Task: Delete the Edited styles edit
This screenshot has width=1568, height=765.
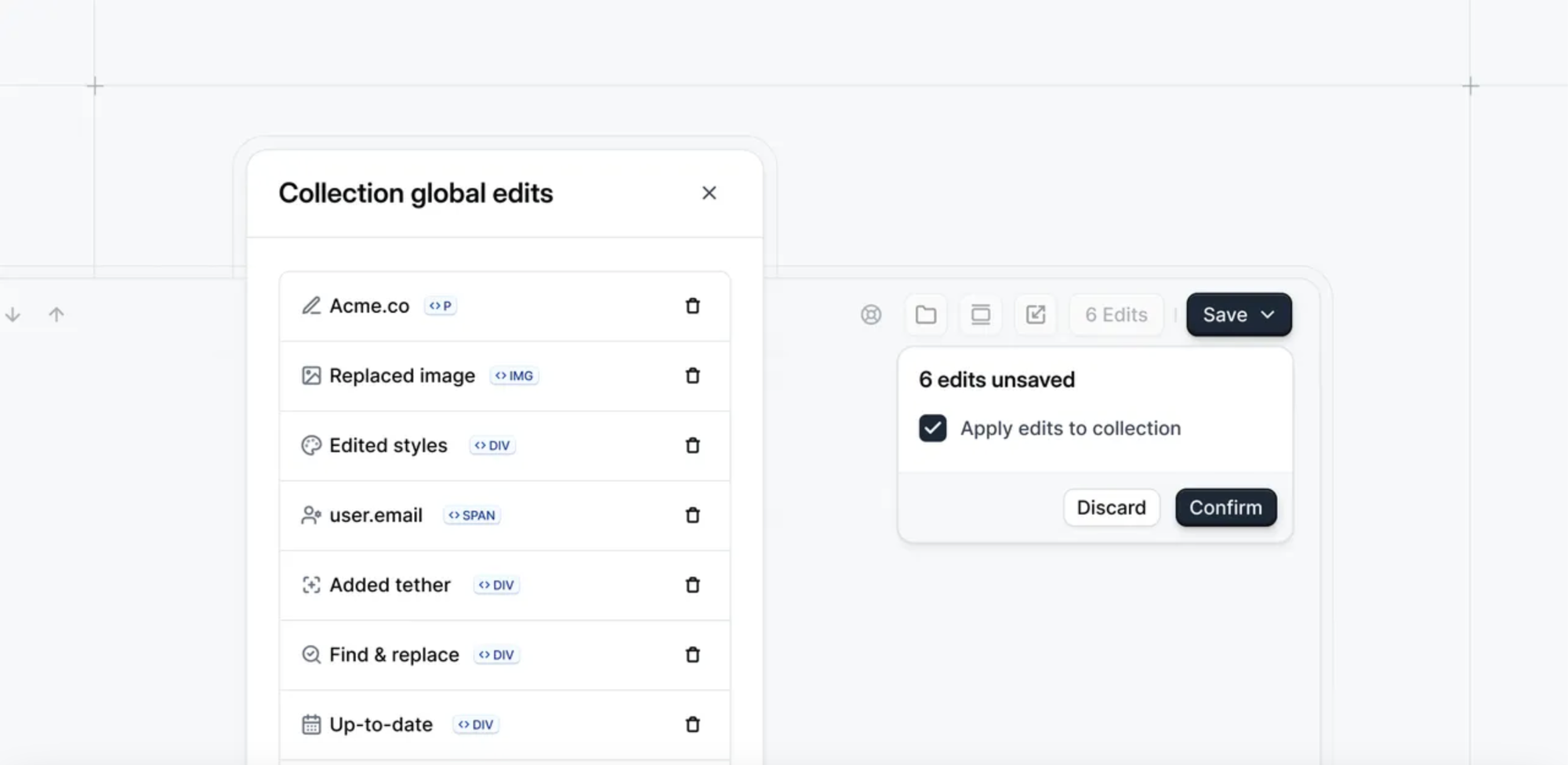Action: (x=692, y=445)
